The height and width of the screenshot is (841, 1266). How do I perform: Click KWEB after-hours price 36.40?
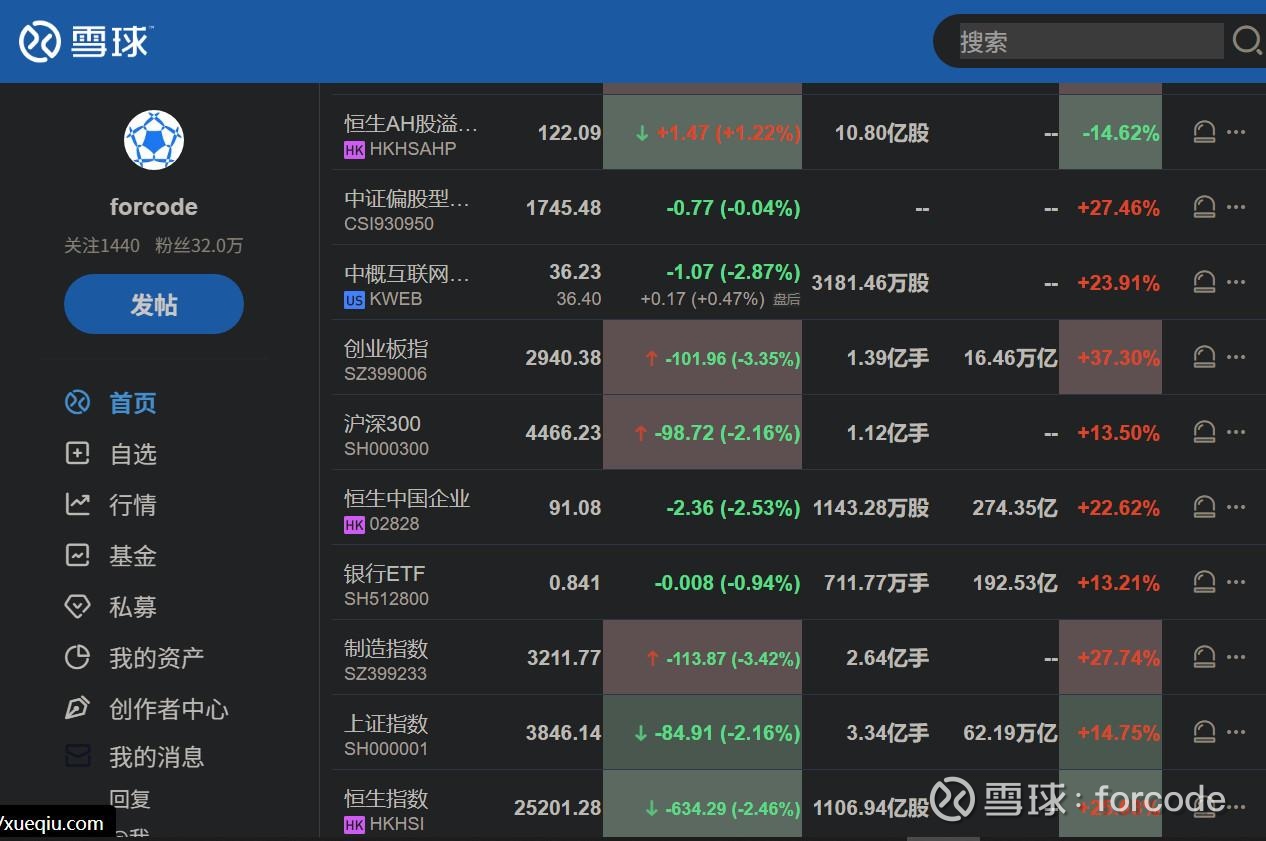579,298
